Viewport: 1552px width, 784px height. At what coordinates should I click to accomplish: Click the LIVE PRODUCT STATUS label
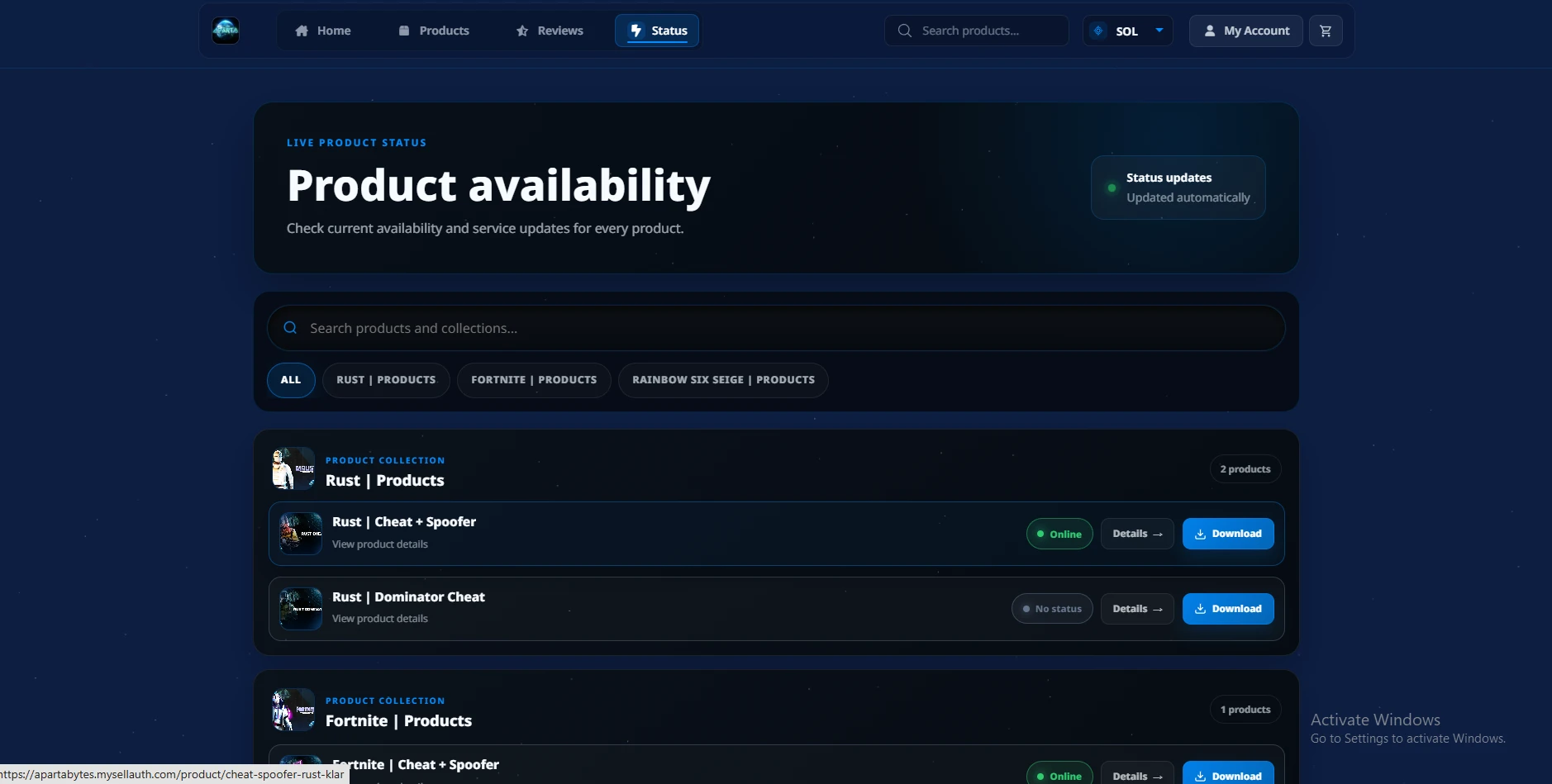pos(357,143)
